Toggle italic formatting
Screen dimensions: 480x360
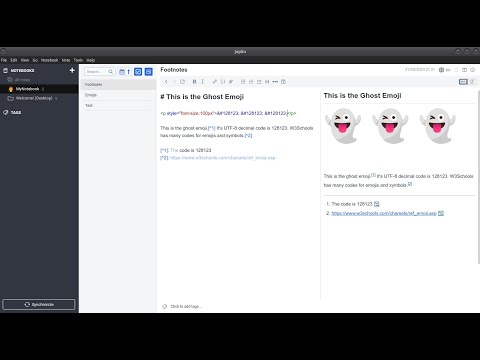tap(202, 82)
